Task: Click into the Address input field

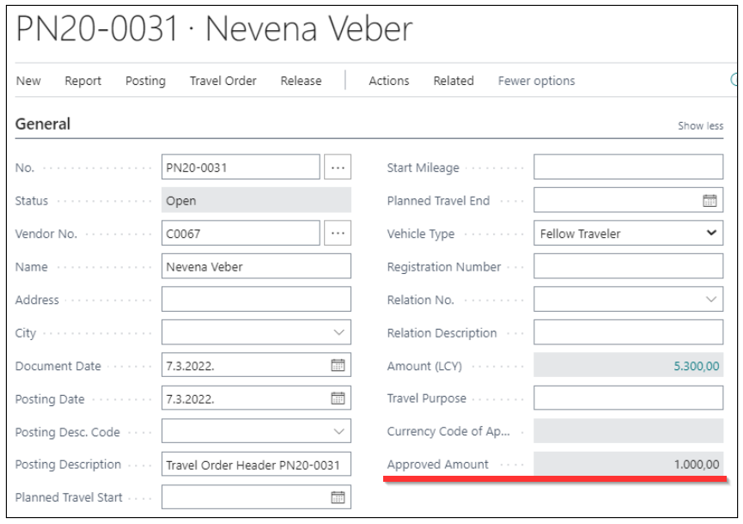Action: click(x=256, y=299)
